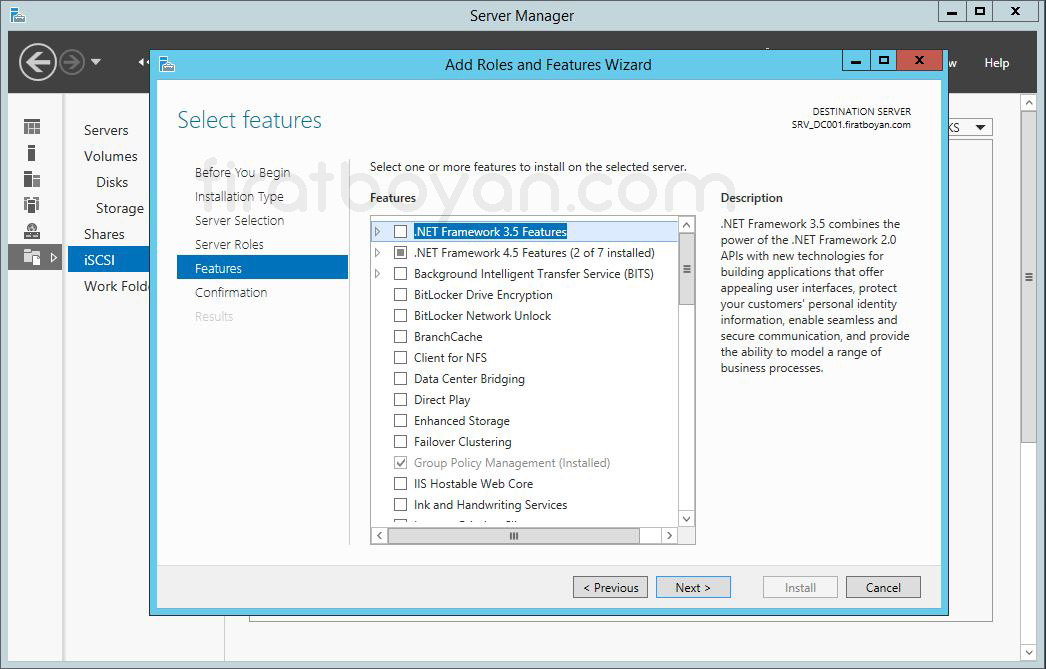Open Shares in Server Manager pane

(x=103, y=234)
